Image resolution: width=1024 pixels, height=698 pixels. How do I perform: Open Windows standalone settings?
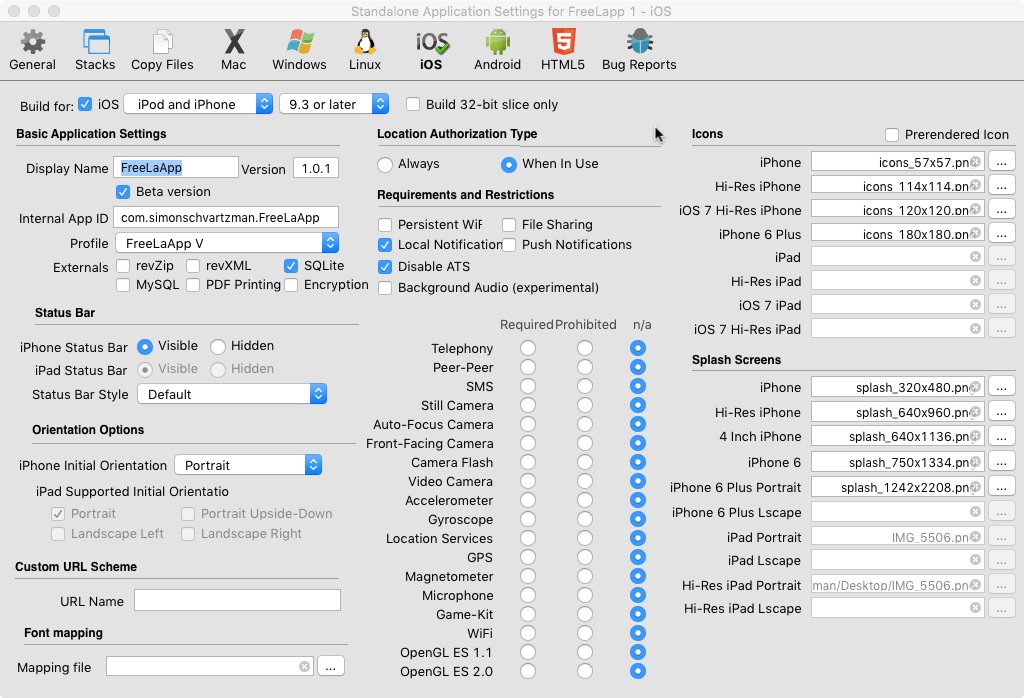[299, 50]
